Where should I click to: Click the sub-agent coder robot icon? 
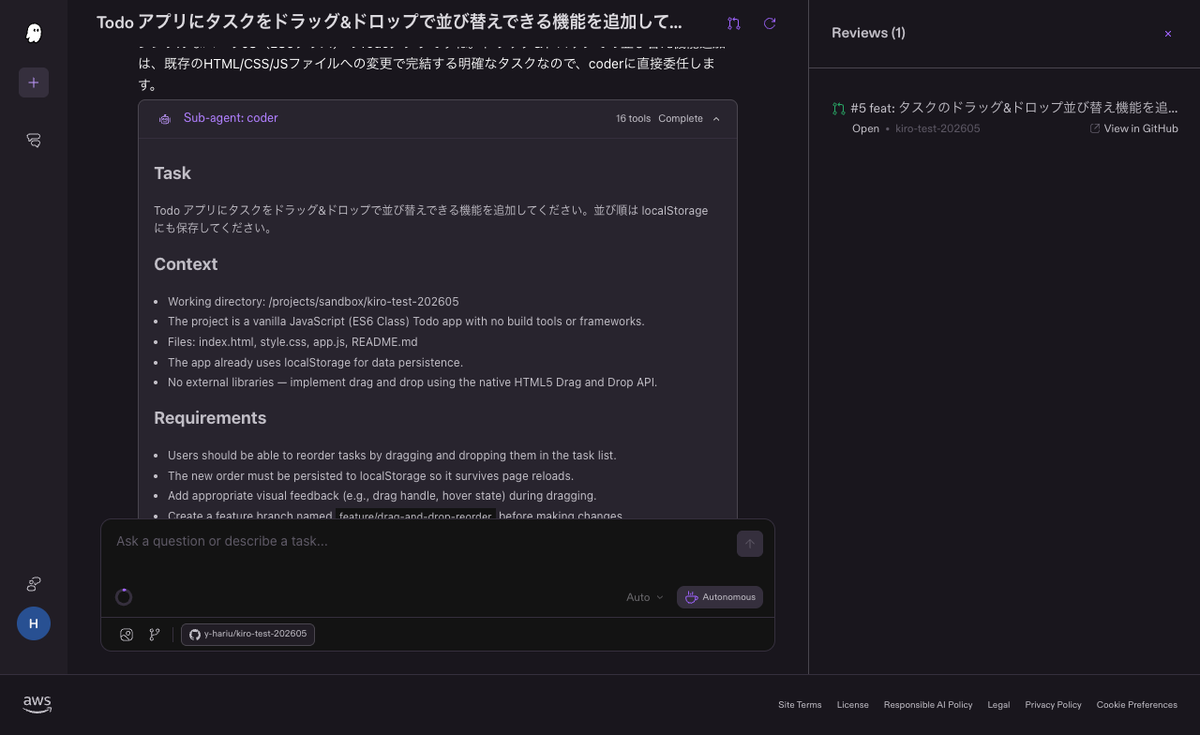165,118
